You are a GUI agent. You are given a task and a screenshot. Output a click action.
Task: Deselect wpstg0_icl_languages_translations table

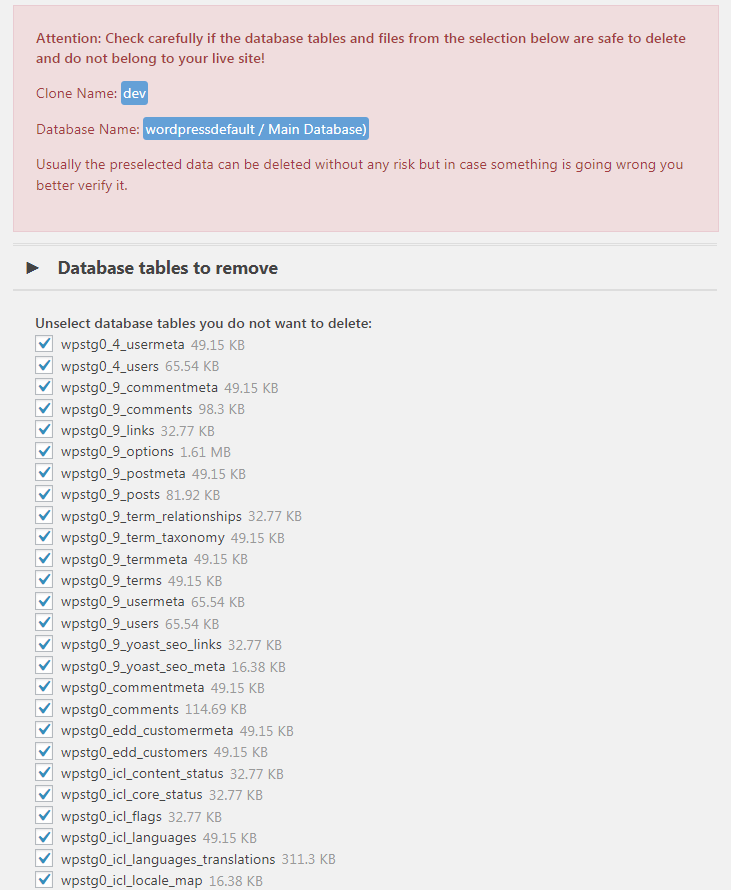pos(44,858)
